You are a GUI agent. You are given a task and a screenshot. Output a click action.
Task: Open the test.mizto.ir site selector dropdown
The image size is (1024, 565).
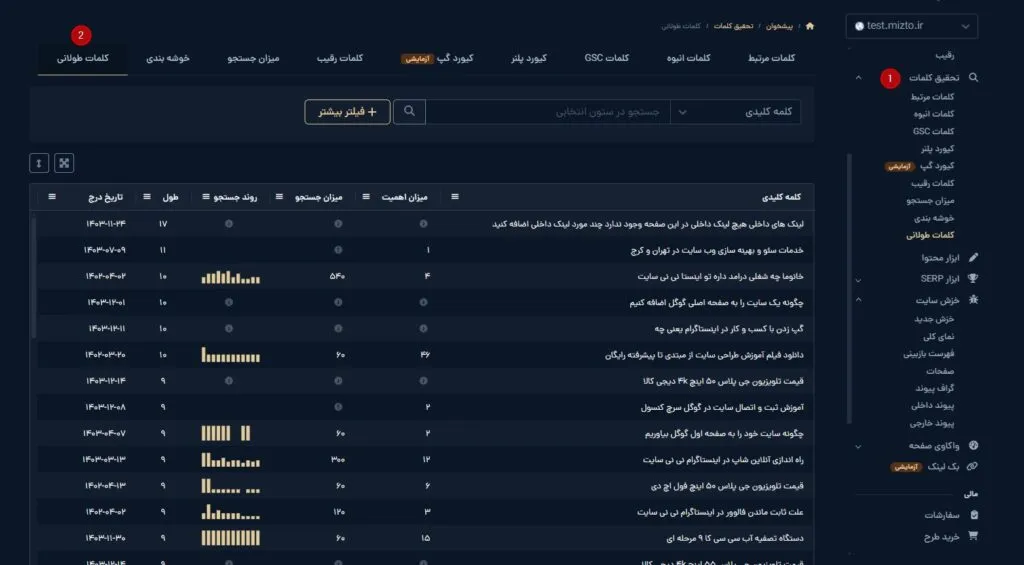pyautogui.click(x=912, y=26)
